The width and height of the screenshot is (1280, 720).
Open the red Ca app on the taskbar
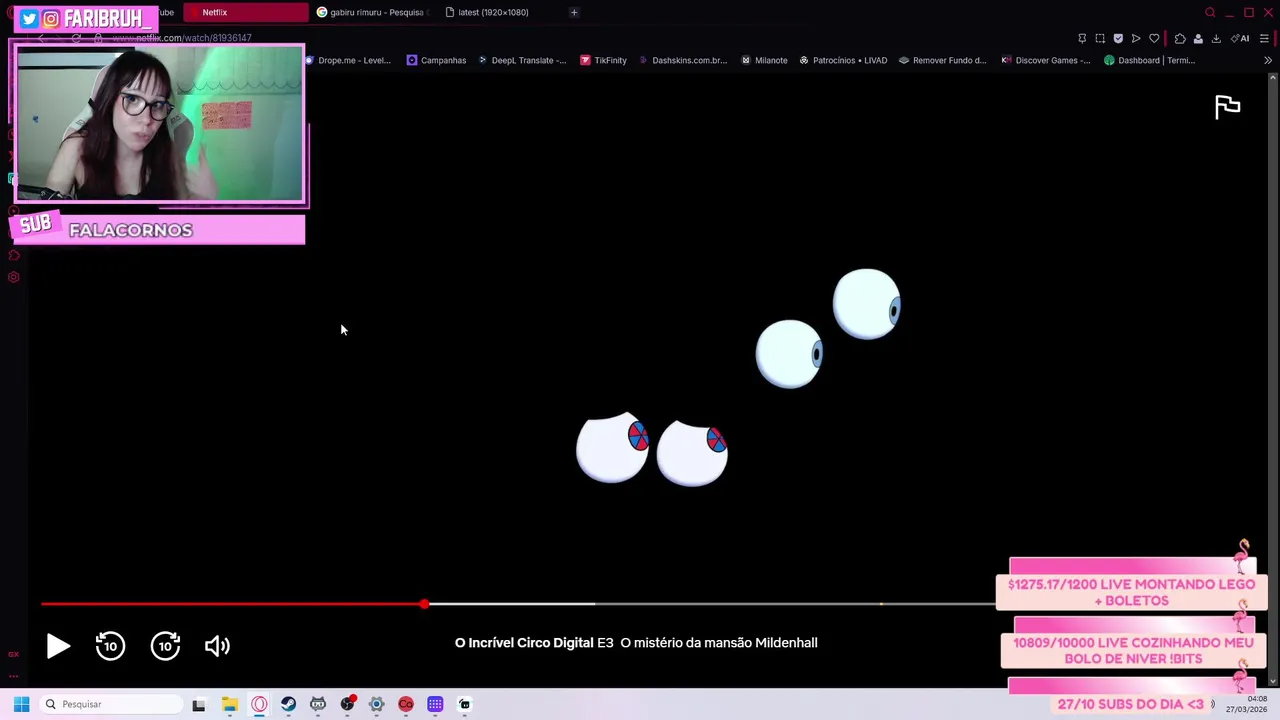[x=406, y=704]
